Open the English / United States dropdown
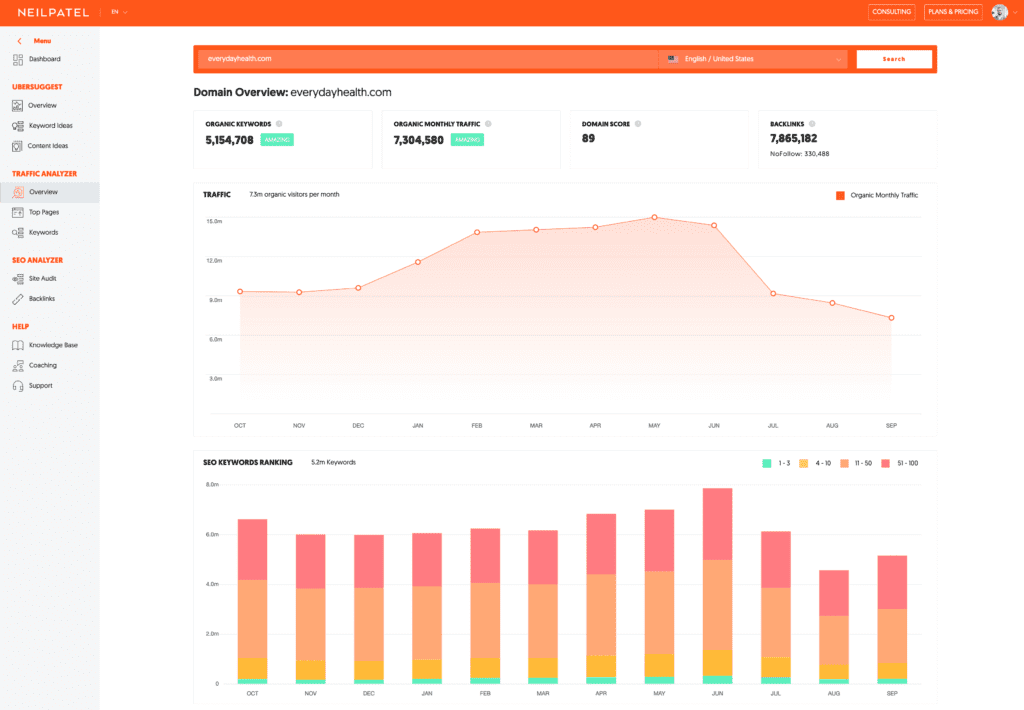 753,59
